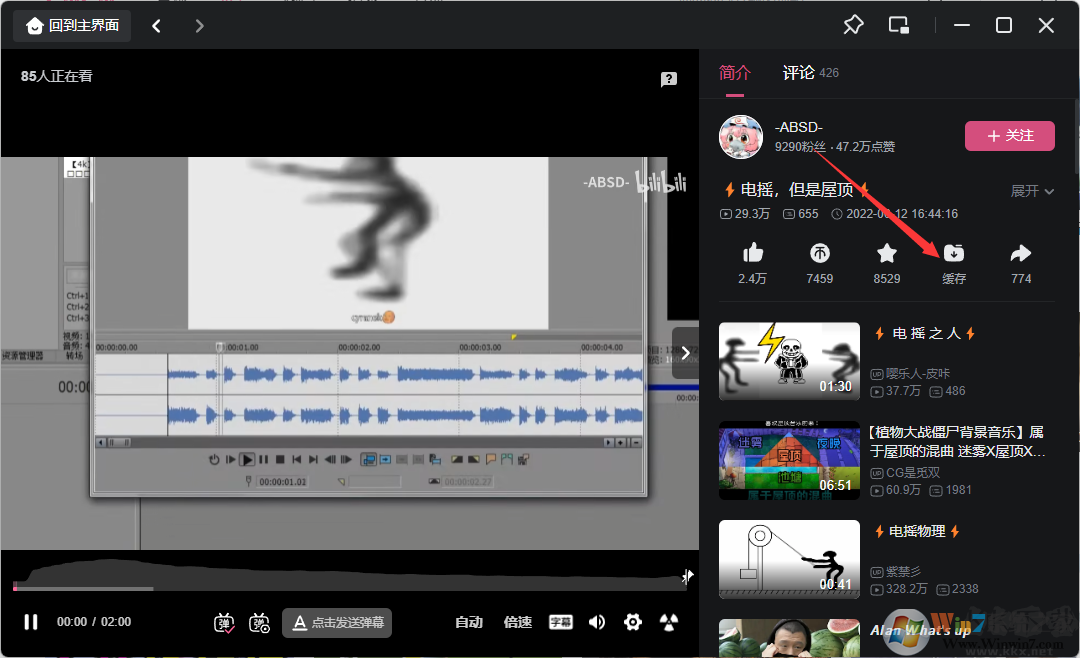Click the 缓存 download icon
This screenshot has width=1080, height=658.
(x=954, y=253)
